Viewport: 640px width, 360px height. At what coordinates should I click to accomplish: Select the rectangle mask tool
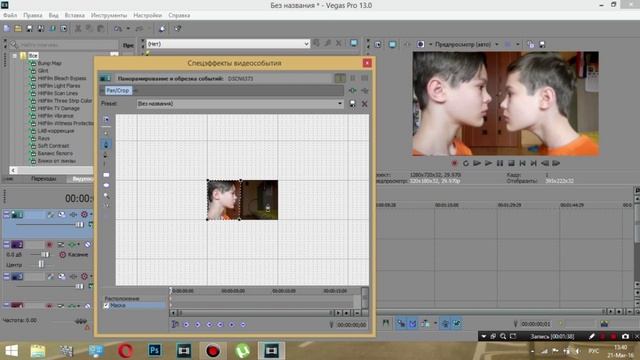click(107, 175)
